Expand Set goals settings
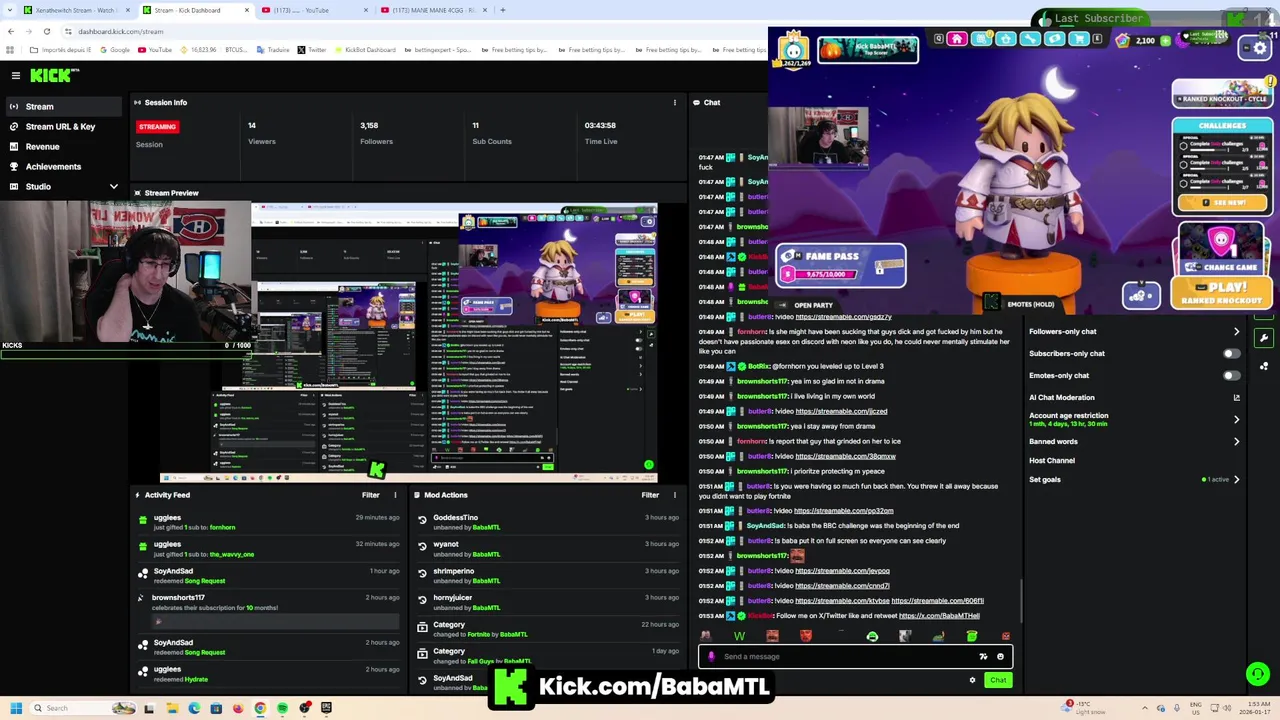 click(x=1237, y=480)
